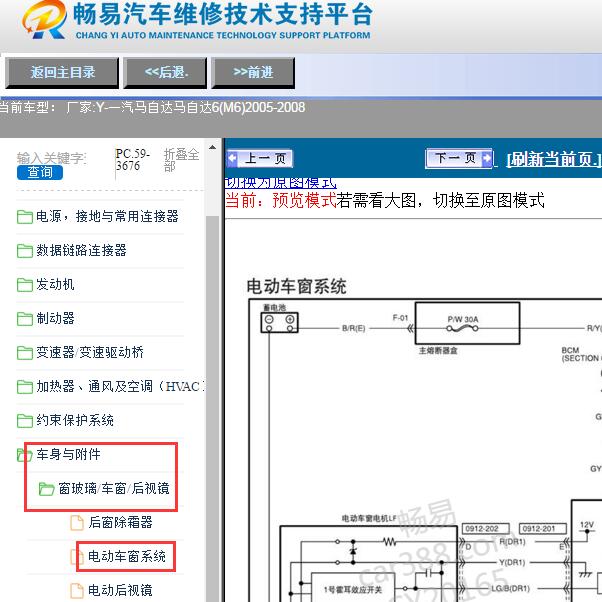Go back with <<后退 button
The width and height of the screenshot is (602, 602).
(x=165, y=73)
